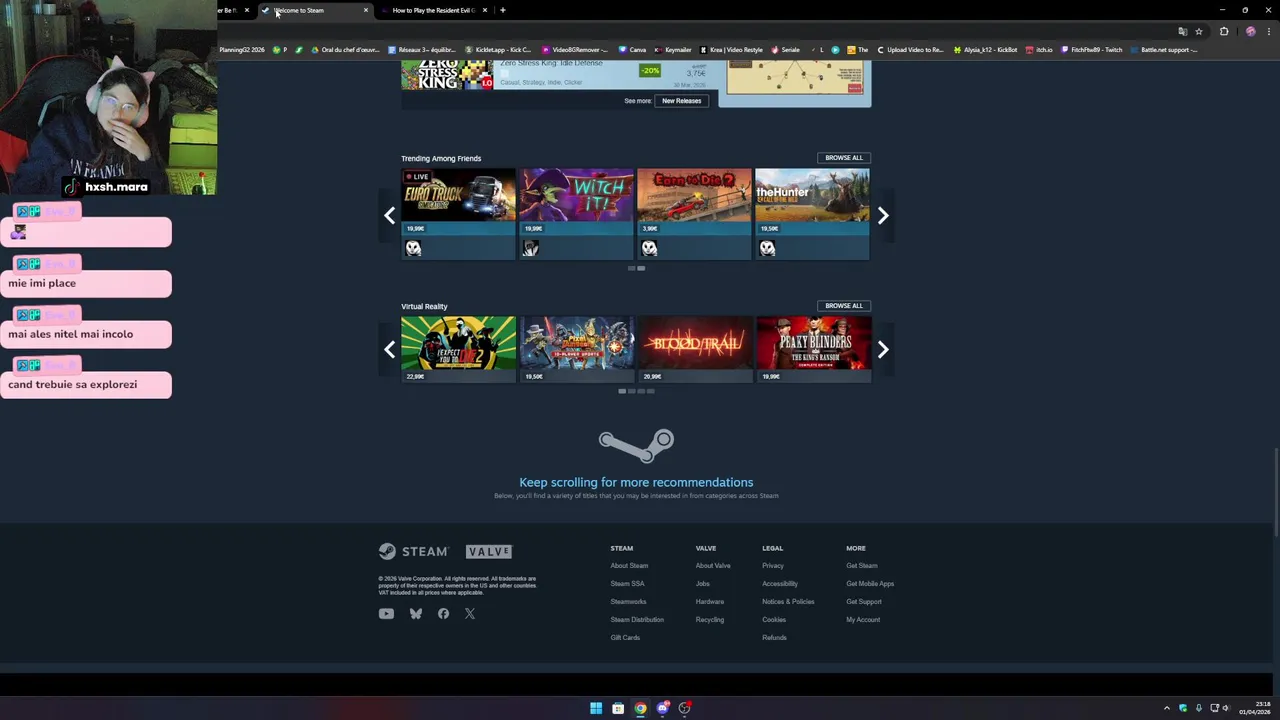Close the Resident Evil tab
The width and height of the screenshot is (1280, 720).
485,10
